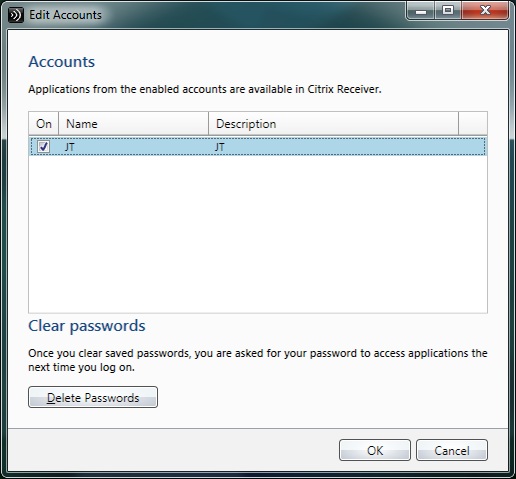Uncheck the JT account checkbox
516x479 pixels.
coord(43,146)
